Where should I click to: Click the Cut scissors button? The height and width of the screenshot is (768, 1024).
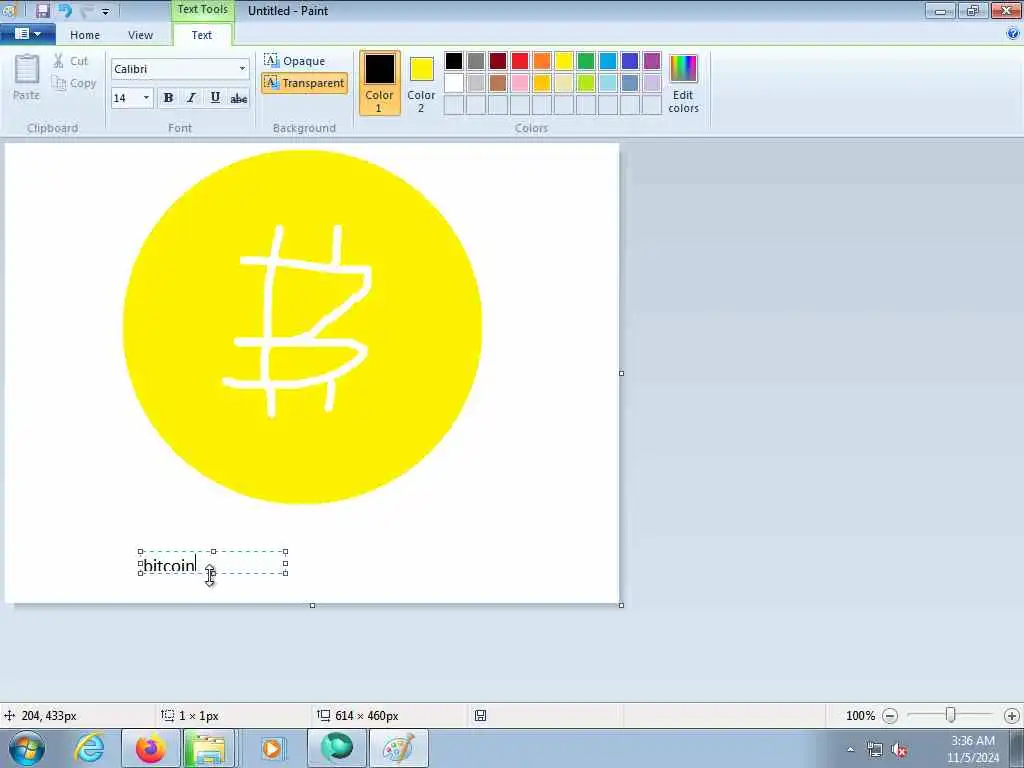pyautogui.click(x=71, y=61)
